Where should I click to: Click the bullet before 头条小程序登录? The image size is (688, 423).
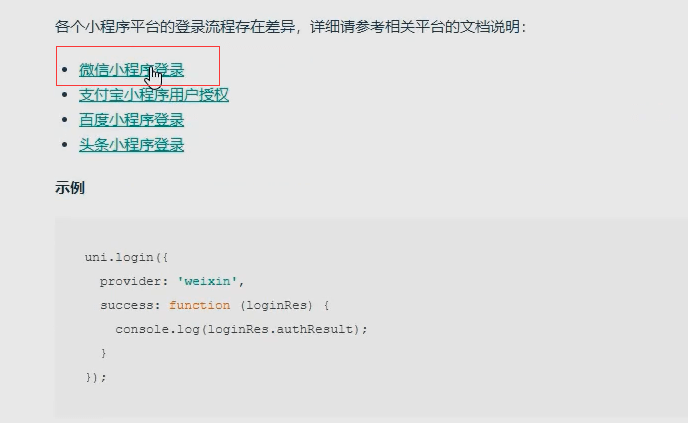(65, 144)
